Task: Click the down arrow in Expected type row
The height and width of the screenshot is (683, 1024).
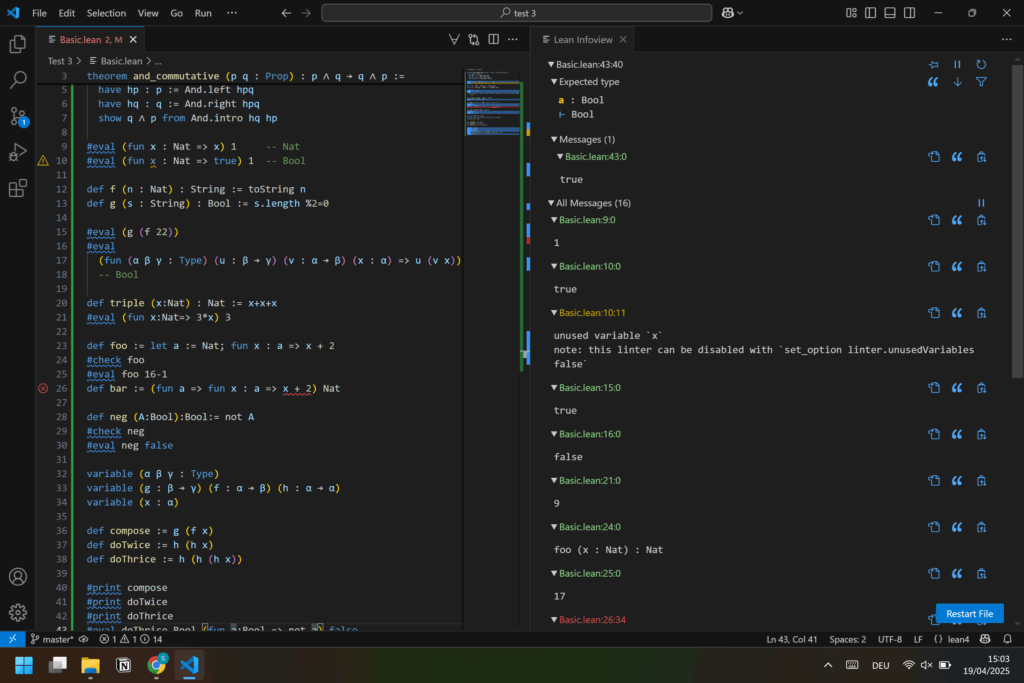Action: [x=957, y=82]
